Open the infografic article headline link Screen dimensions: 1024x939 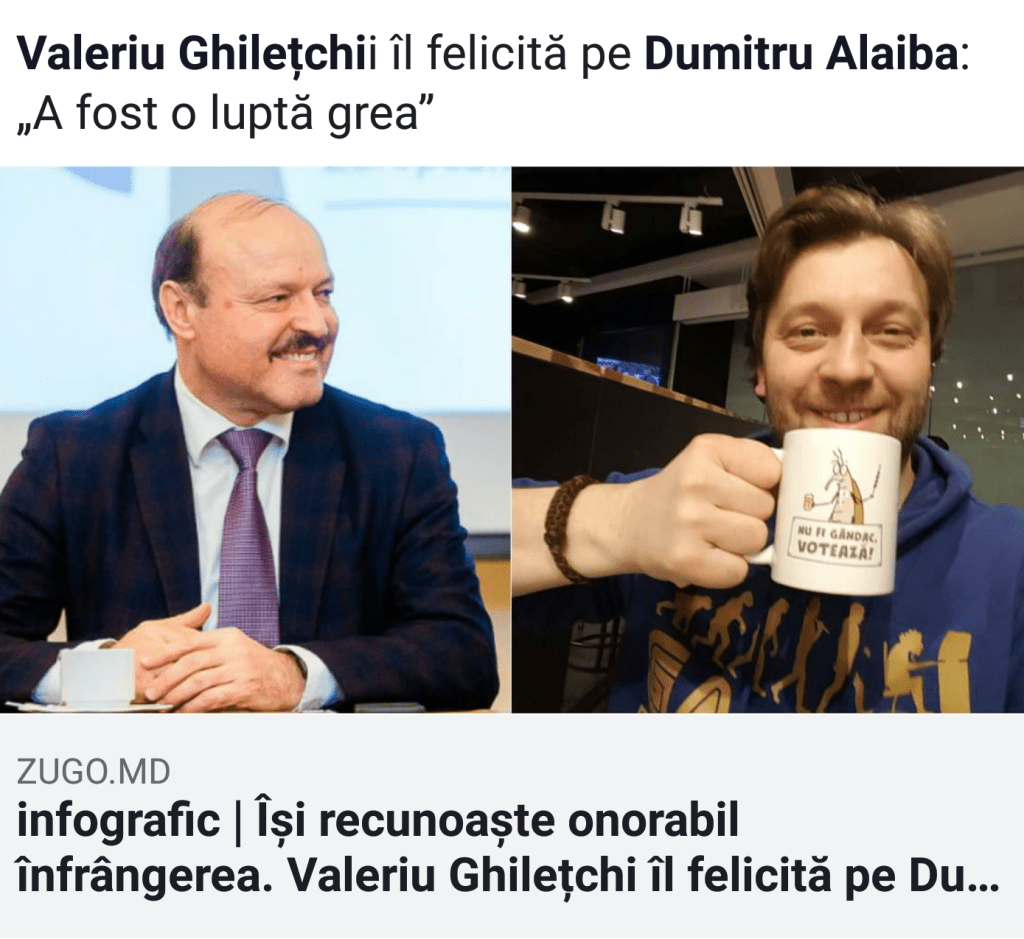pyautogui.click(x=507, y=850)
